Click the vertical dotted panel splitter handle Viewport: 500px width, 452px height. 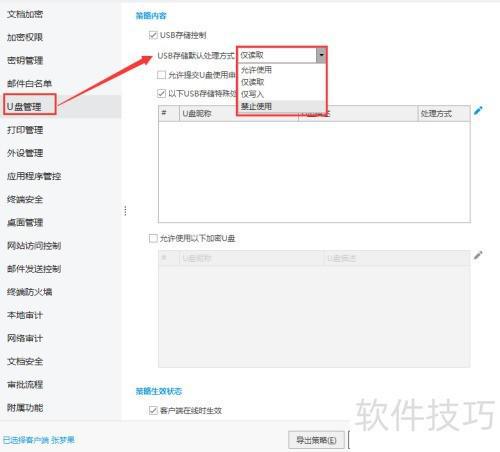pos(125,211)
